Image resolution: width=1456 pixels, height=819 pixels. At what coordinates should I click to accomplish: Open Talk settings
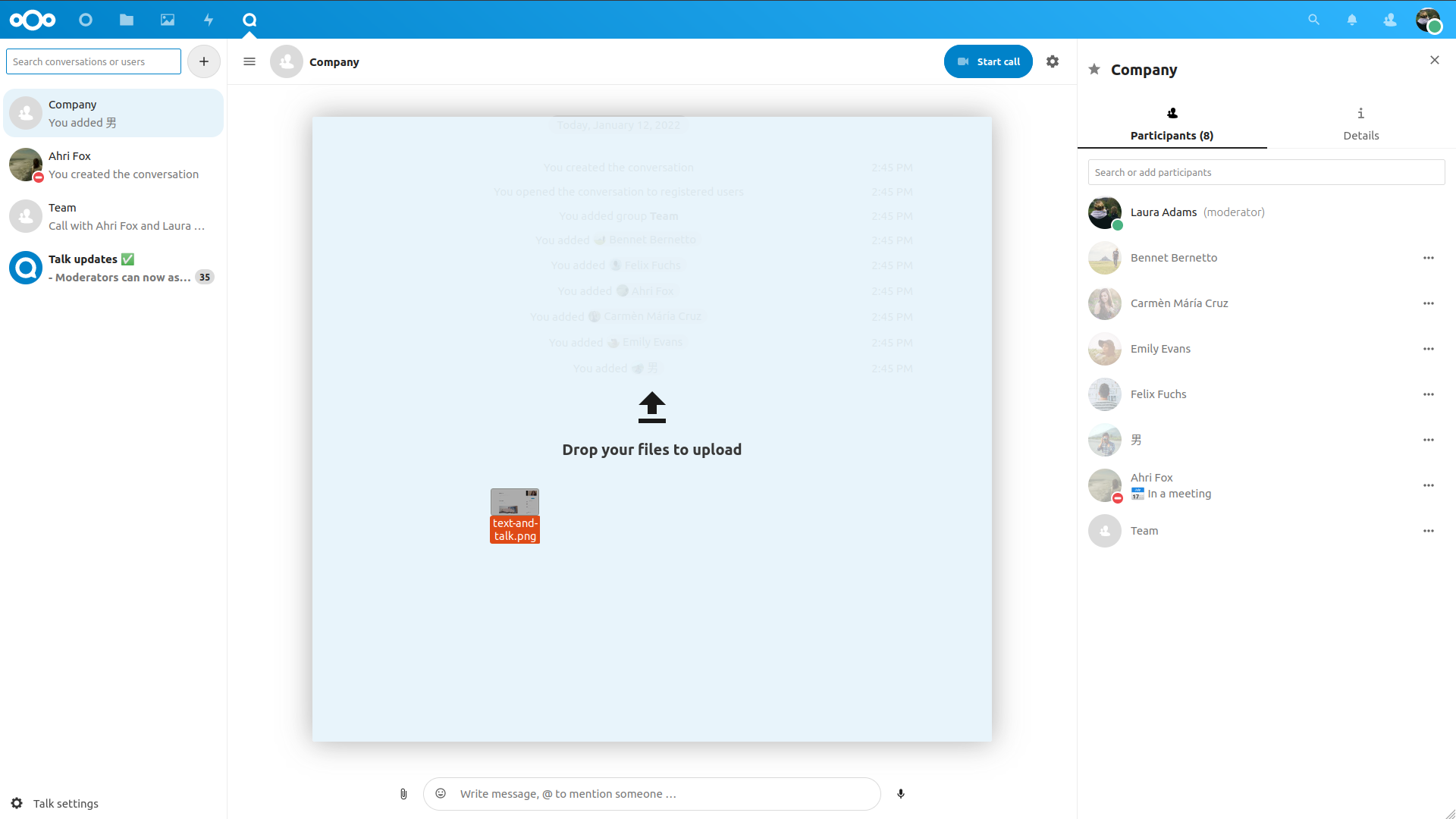point(56,803)
